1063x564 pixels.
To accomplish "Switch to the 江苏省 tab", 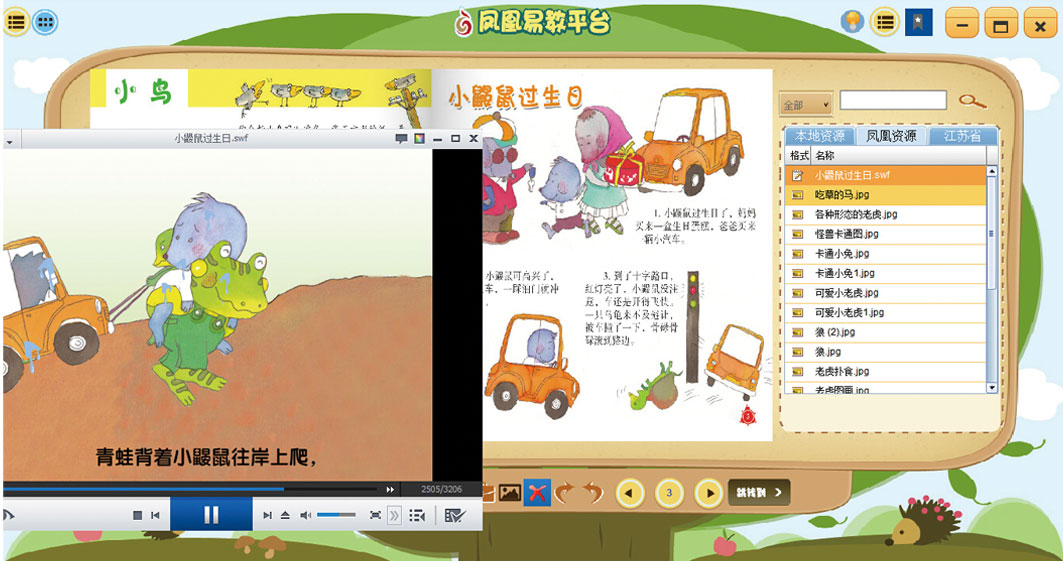I will point(963,136).
